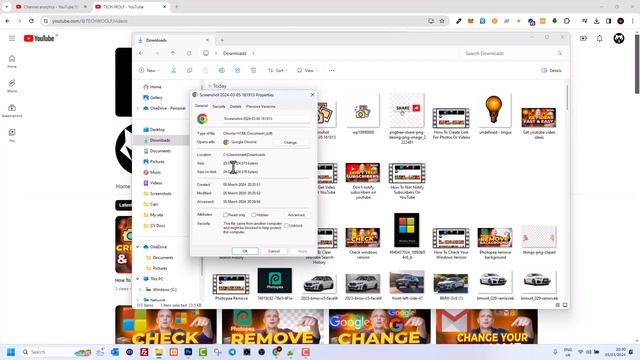Click the YouTube Create video icon
Screen dimensions: 640x360
click(583, 38)
